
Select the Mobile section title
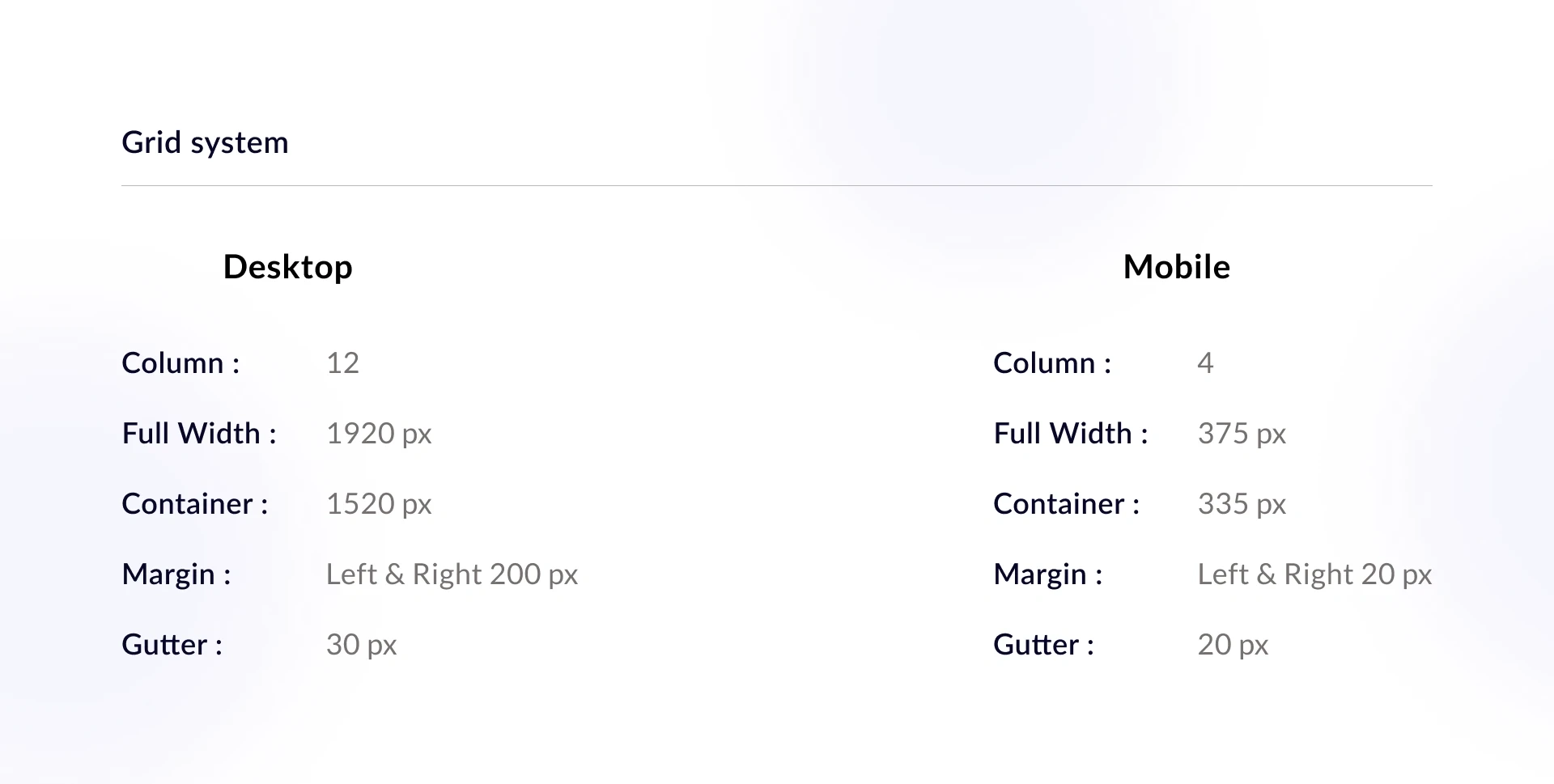point(1176,267)
